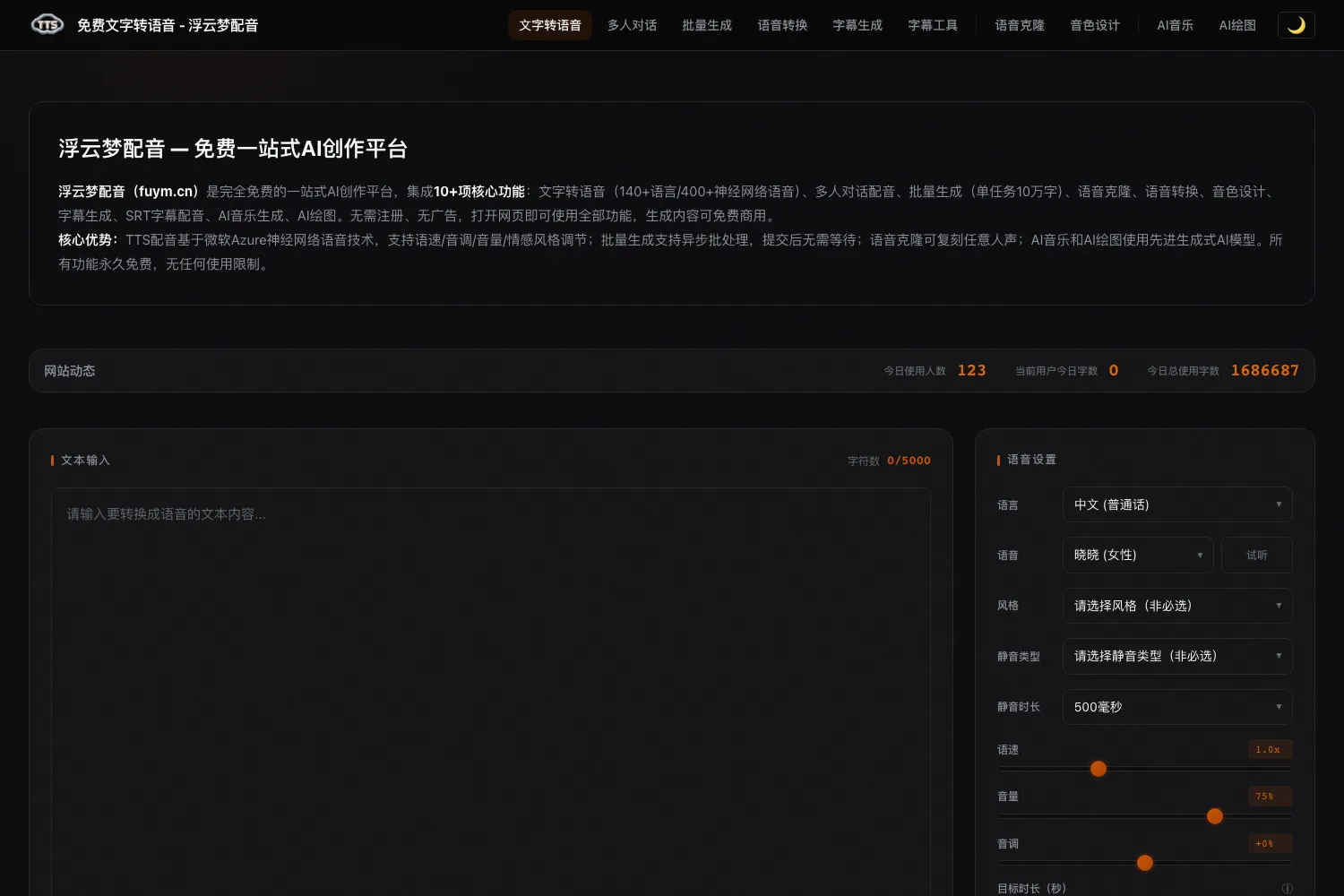
Task: Open the voice dropdown showing 晓晓 (女性)
Action: [x=1138, y=555]
